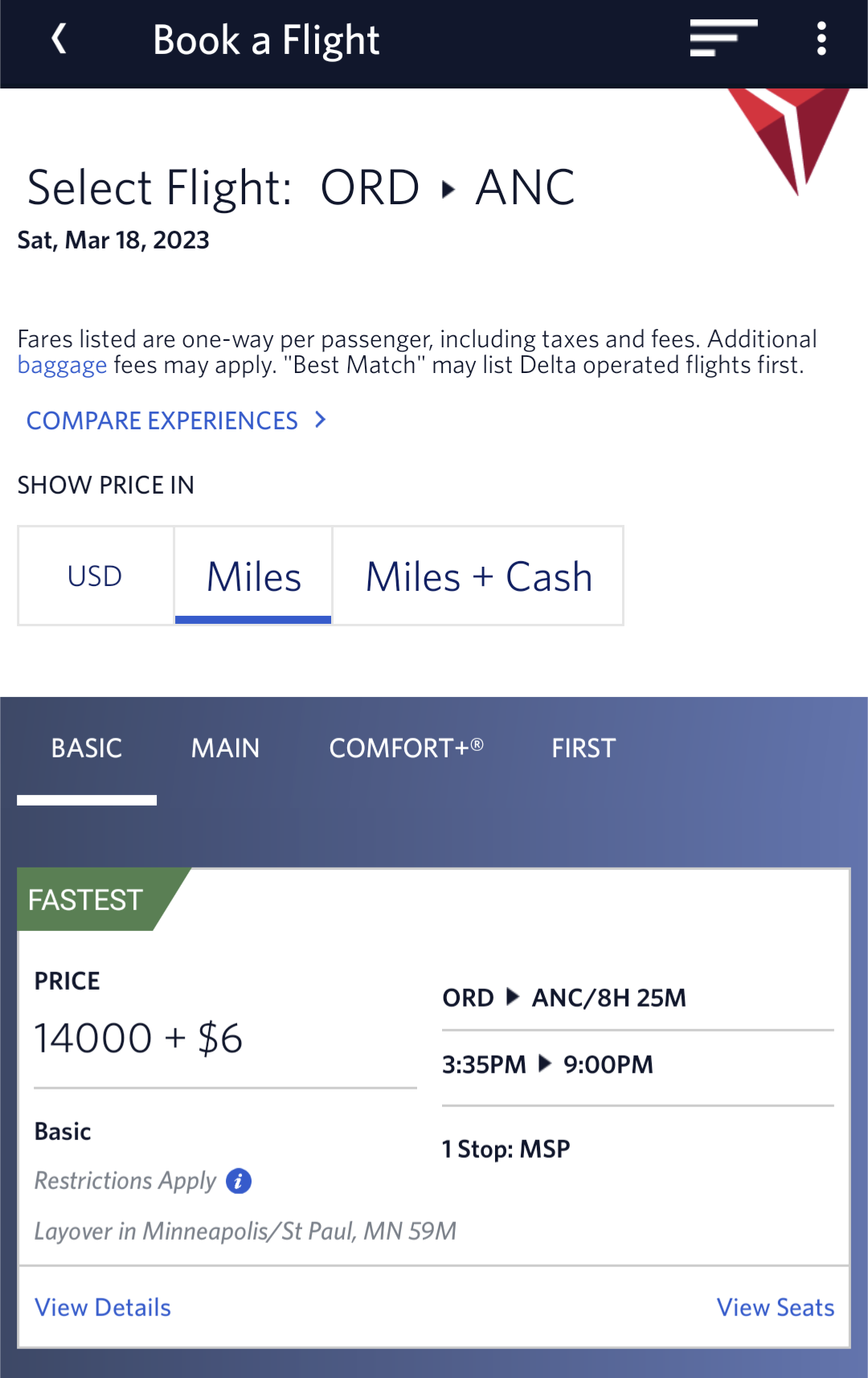The width and height of the screenshot is (868, 1378).
Task: Show prices in Miles + Cash
Action: click(478, 576)
